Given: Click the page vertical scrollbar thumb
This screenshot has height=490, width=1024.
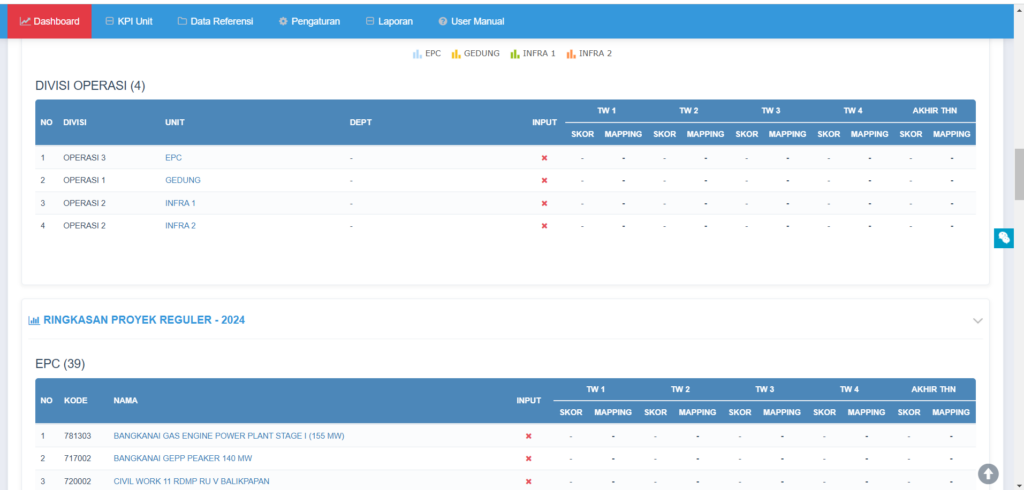Looking at the screenshot, I should [1018, 175].
